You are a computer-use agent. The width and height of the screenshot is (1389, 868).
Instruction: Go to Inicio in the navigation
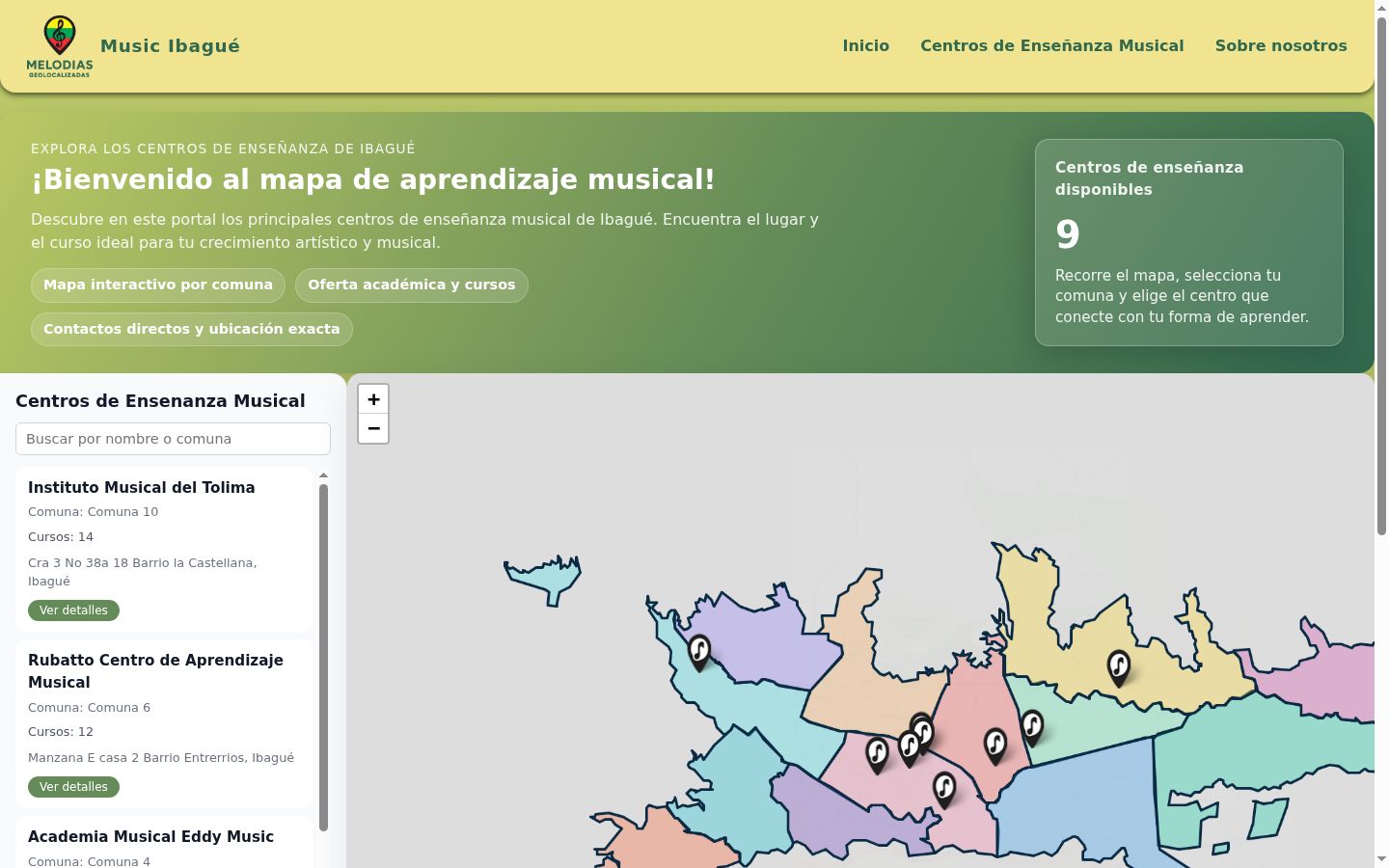coord(865,45)
